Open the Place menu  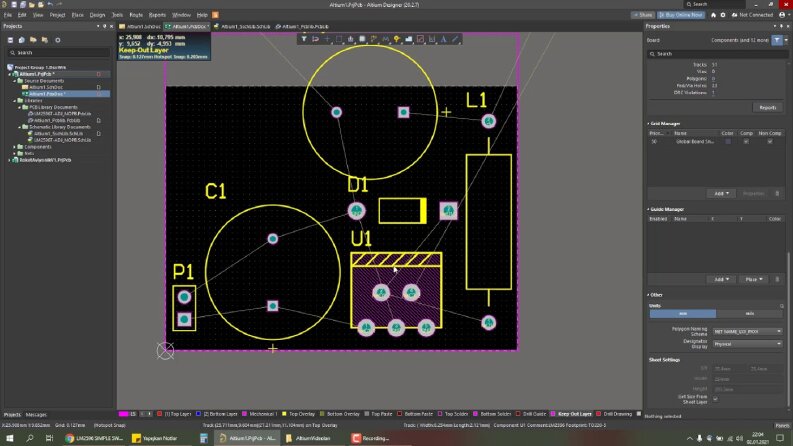[x=77, y=15]
